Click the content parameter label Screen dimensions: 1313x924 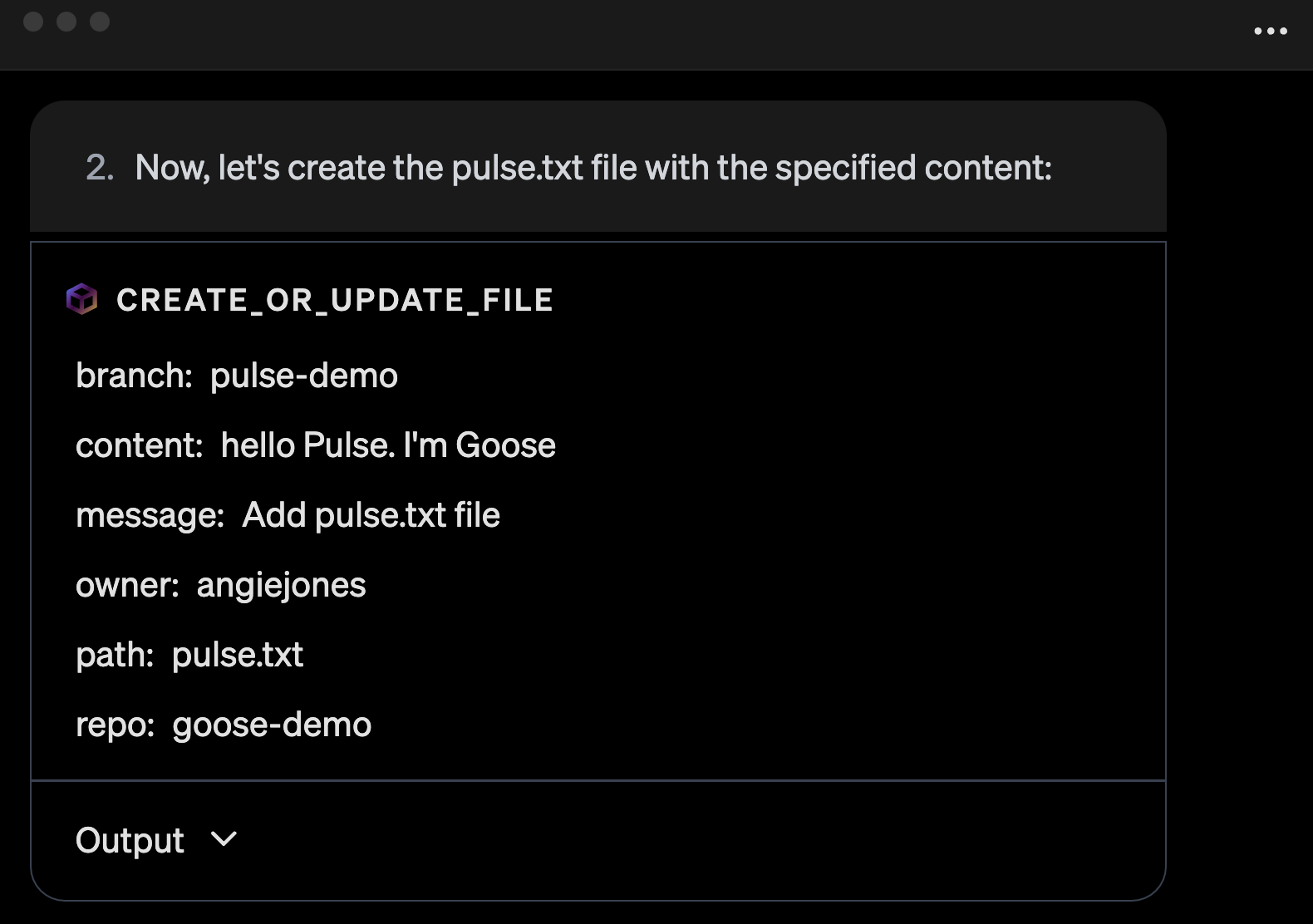point(140,445)
